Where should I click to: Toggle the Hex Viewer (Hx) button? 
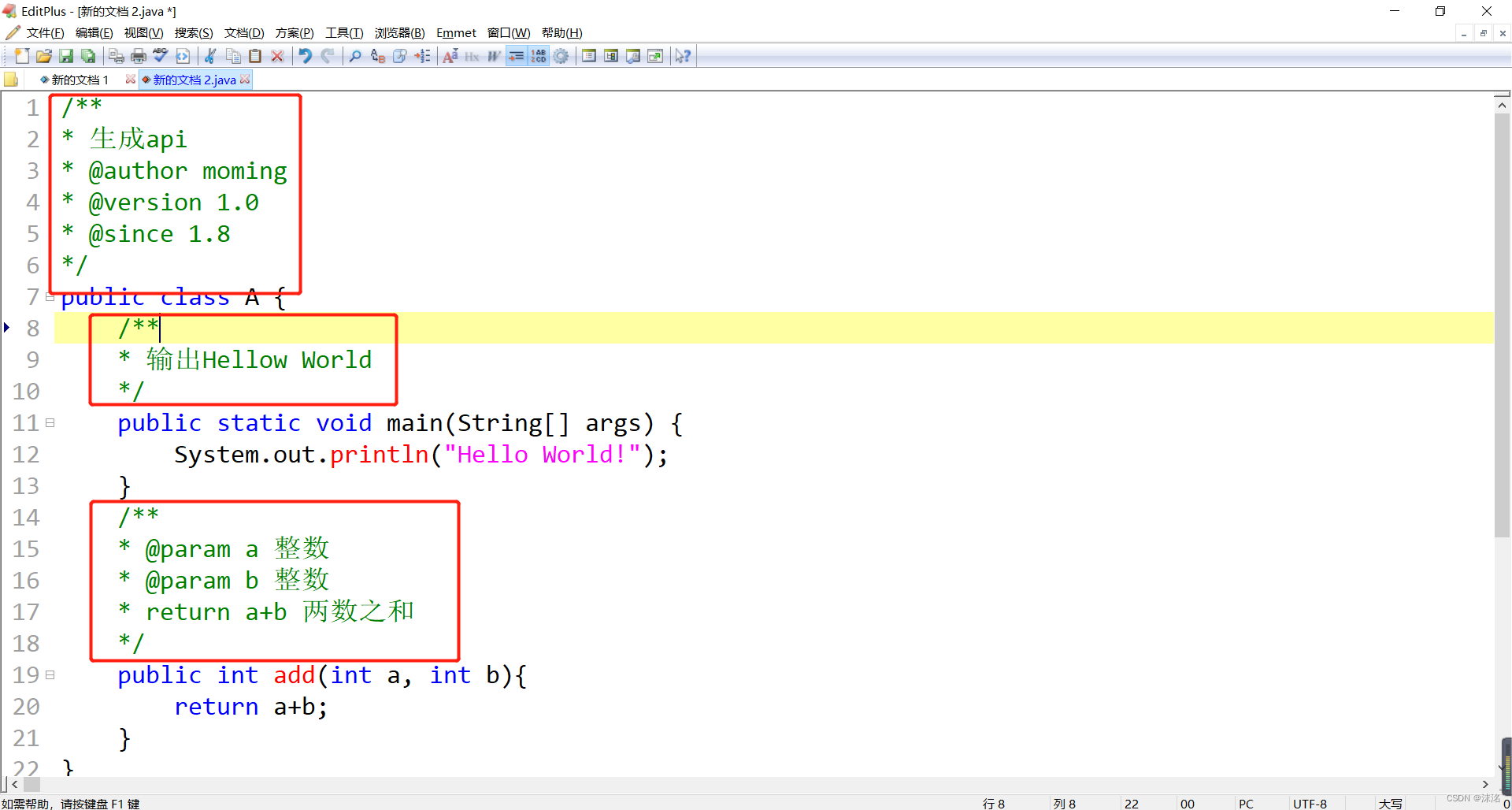472,56
